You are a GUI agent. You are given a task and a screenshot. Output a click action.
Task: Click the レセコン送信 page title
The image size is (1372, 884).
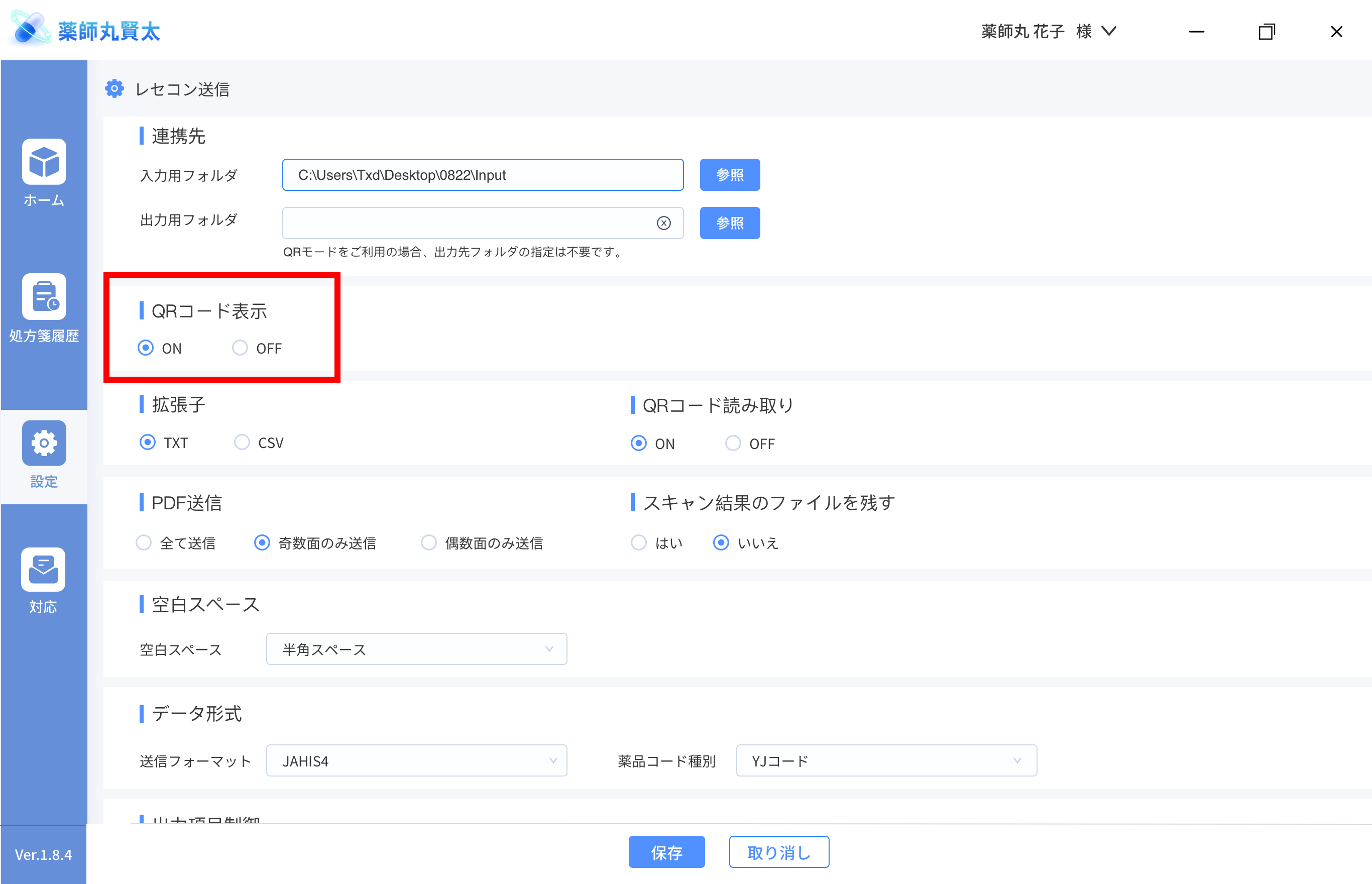click(x=182, y=89)
